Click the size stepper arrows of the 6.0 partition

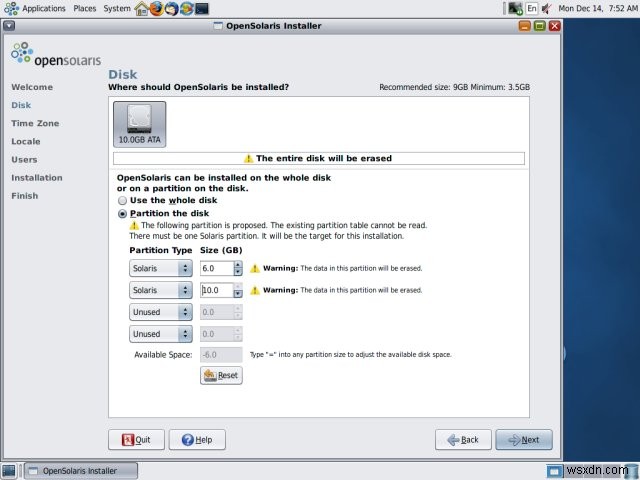238,268
